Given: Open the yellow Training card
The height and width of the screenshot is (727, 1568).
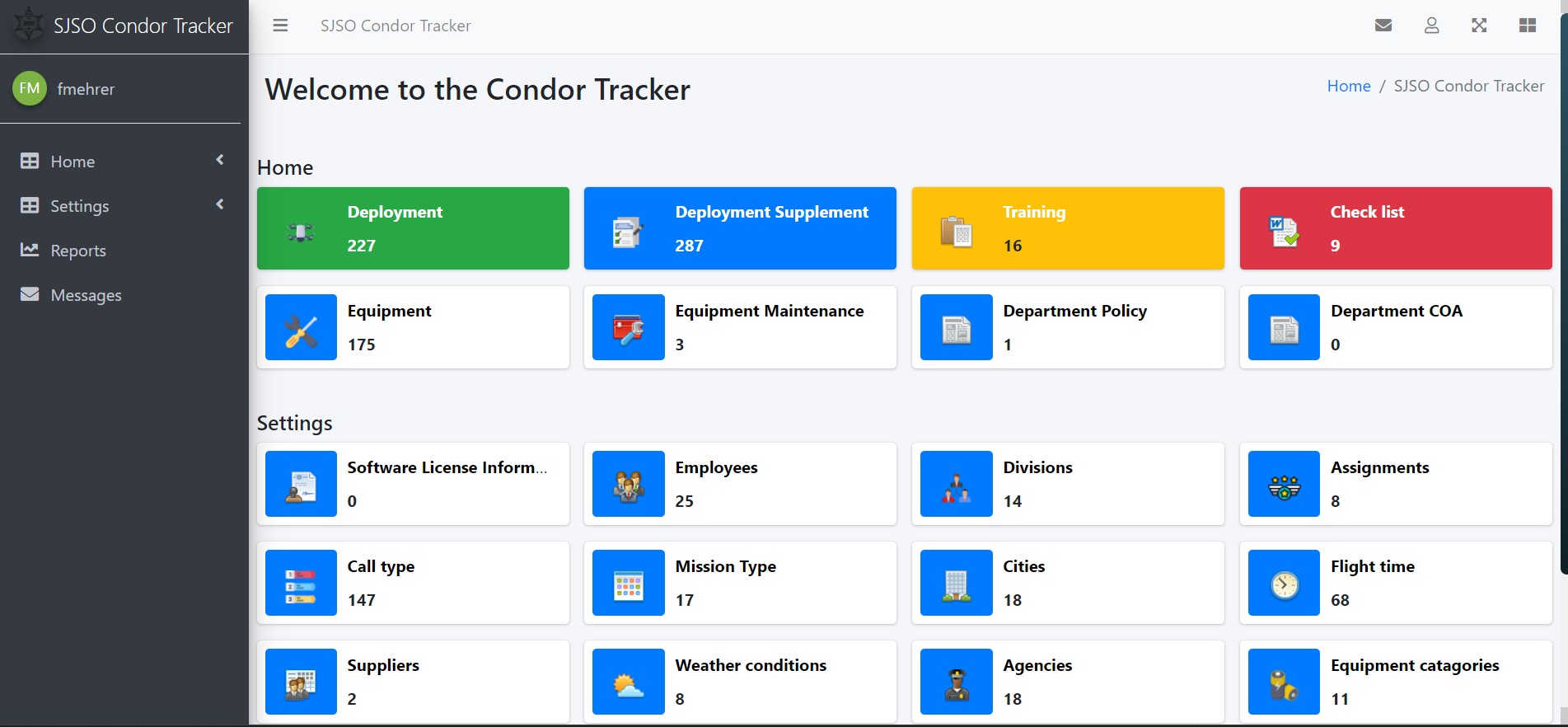Looking at the screenshot, I should (1067, 228).
